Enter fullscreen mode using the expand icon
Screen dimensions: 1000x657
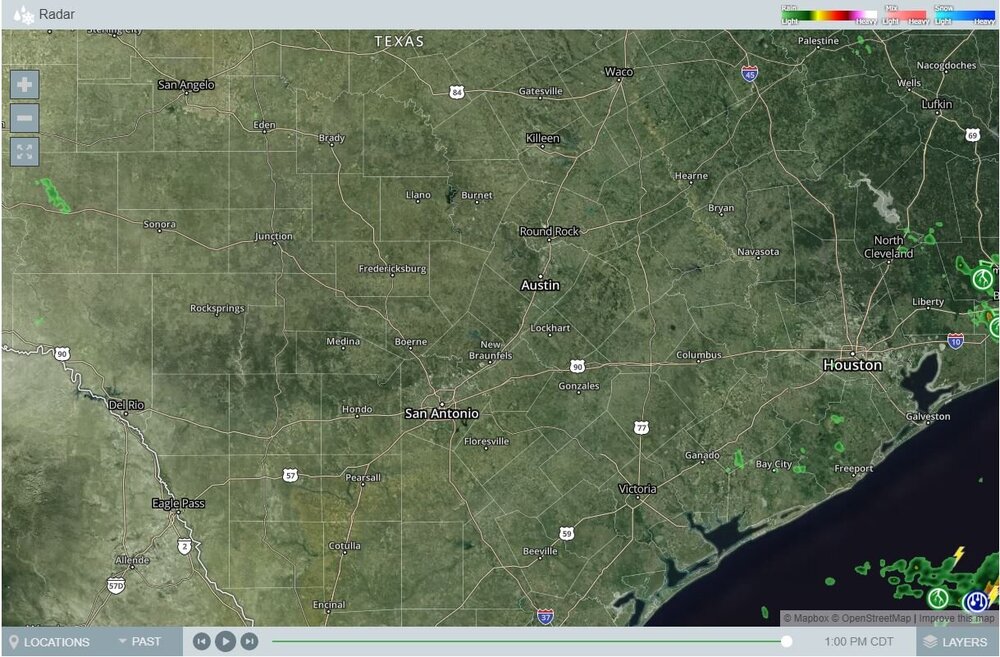(24, 152)
